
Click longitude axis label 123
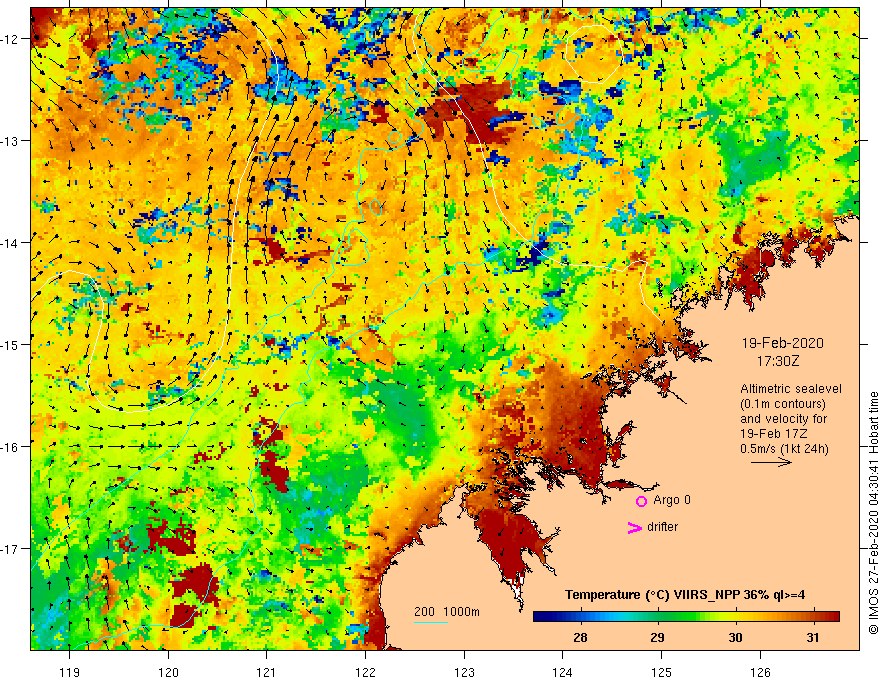[x=464, y=672]
